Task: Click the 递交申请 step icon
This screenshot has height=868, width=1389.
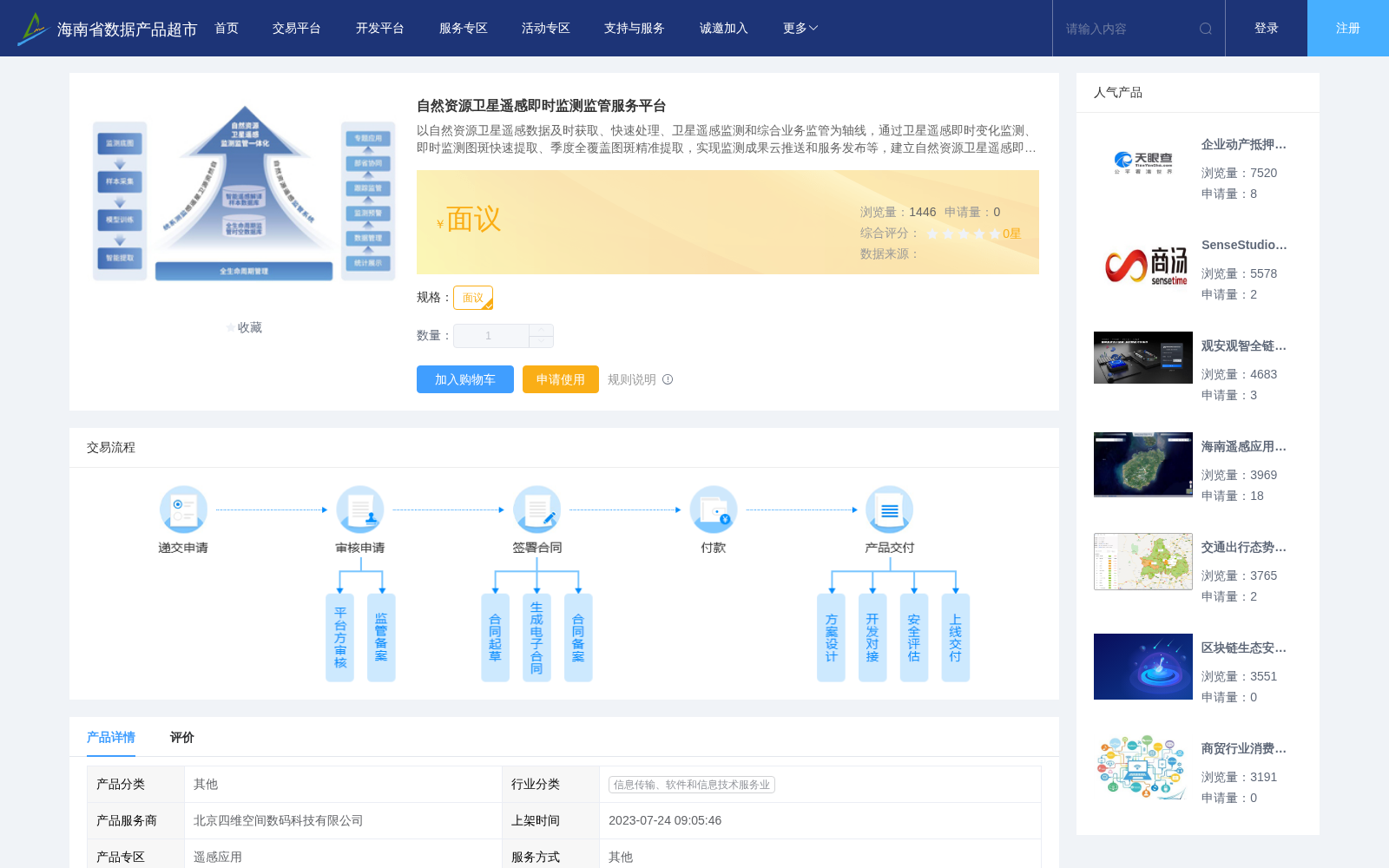Action: 183,510
